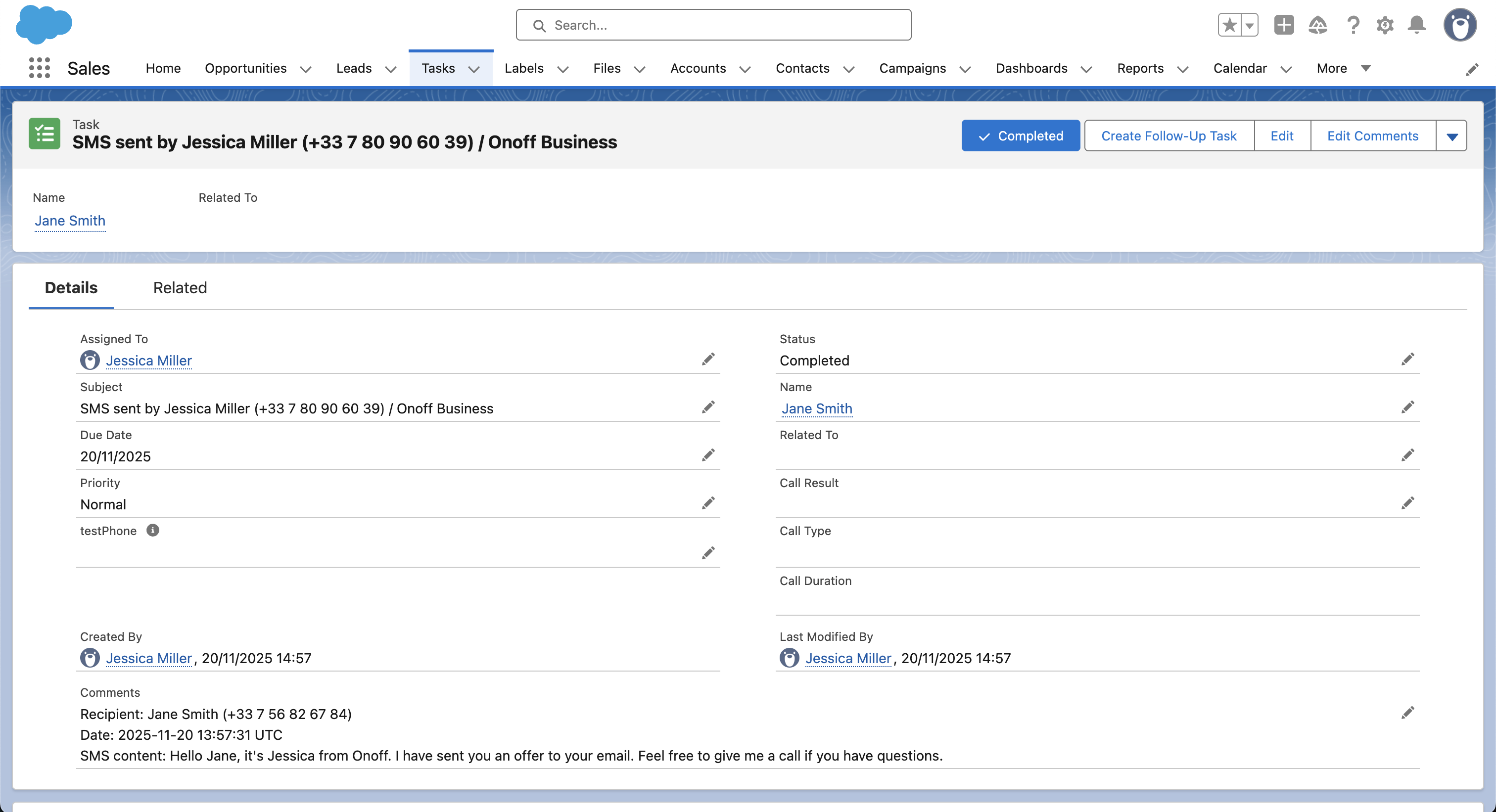Viewport: 1496px width, 812px height.
Task: Click the Completed status button
Action: 1021,136
